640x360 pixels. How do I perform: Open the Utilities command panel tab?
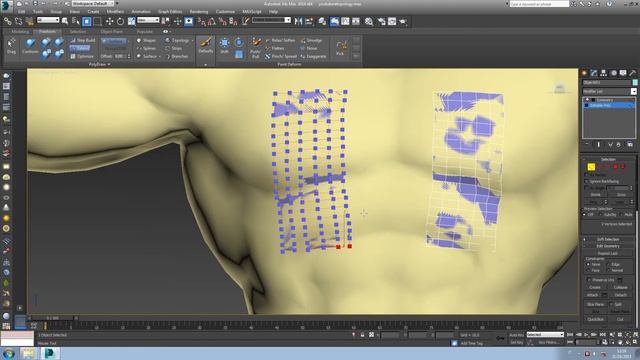coord(633,73)
